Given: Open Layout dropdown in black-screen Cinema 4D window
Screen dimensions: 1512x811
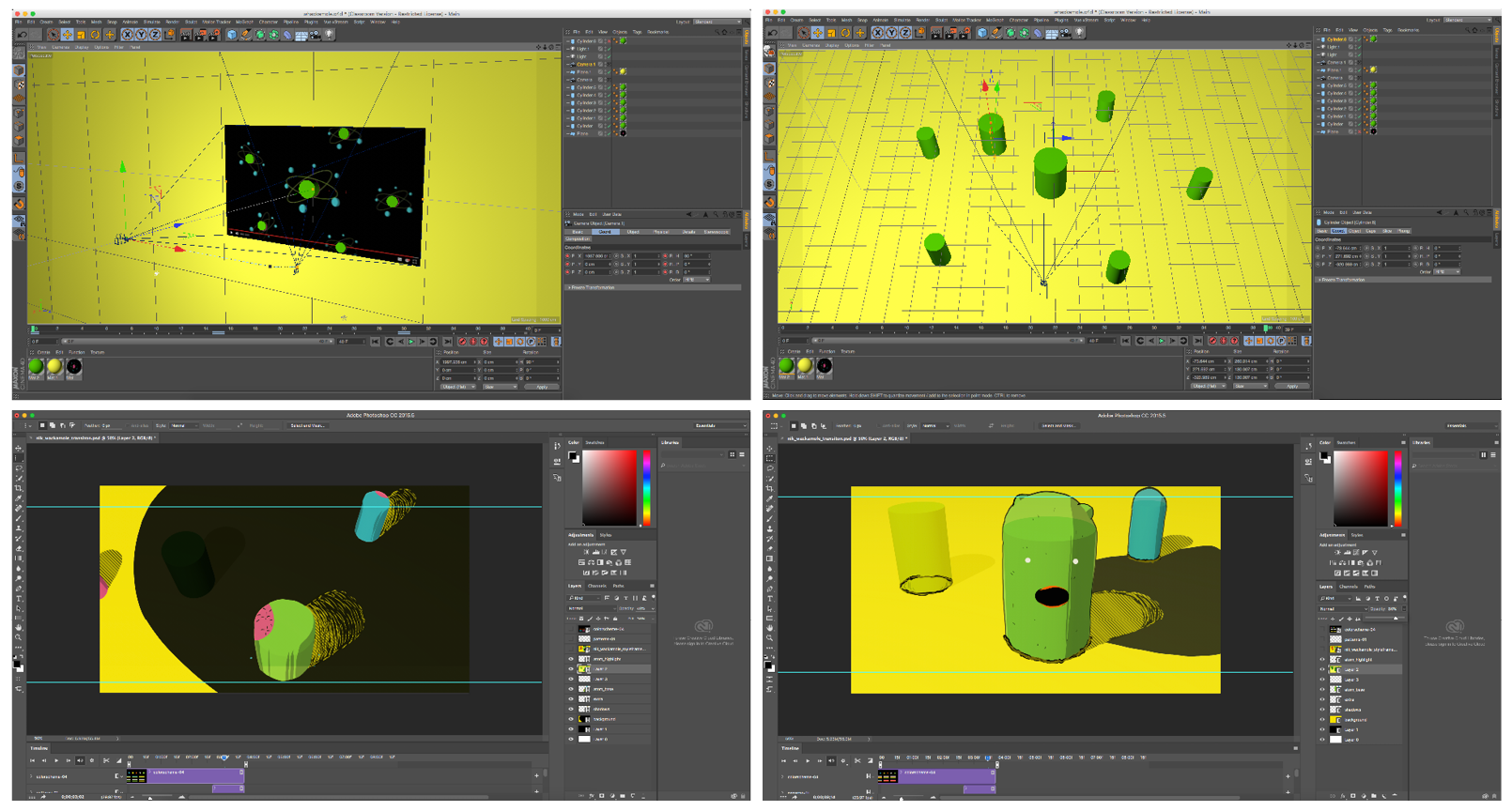Looking at the screenshot, I should pos(718,22).
